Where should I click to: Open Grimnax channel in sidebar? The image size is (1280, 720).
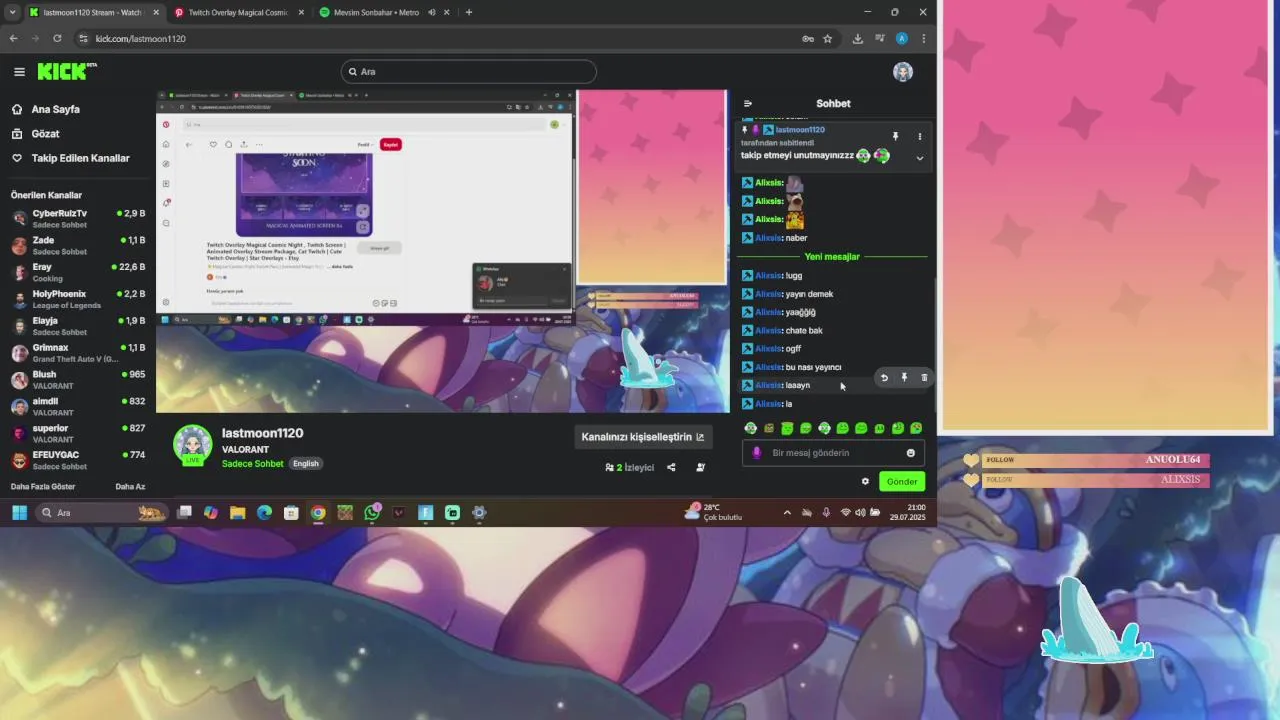[78, 352]
